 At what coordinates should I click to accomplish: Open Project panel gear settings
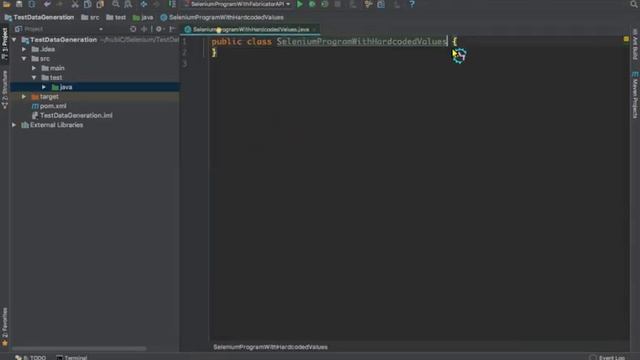pos(159,29)
